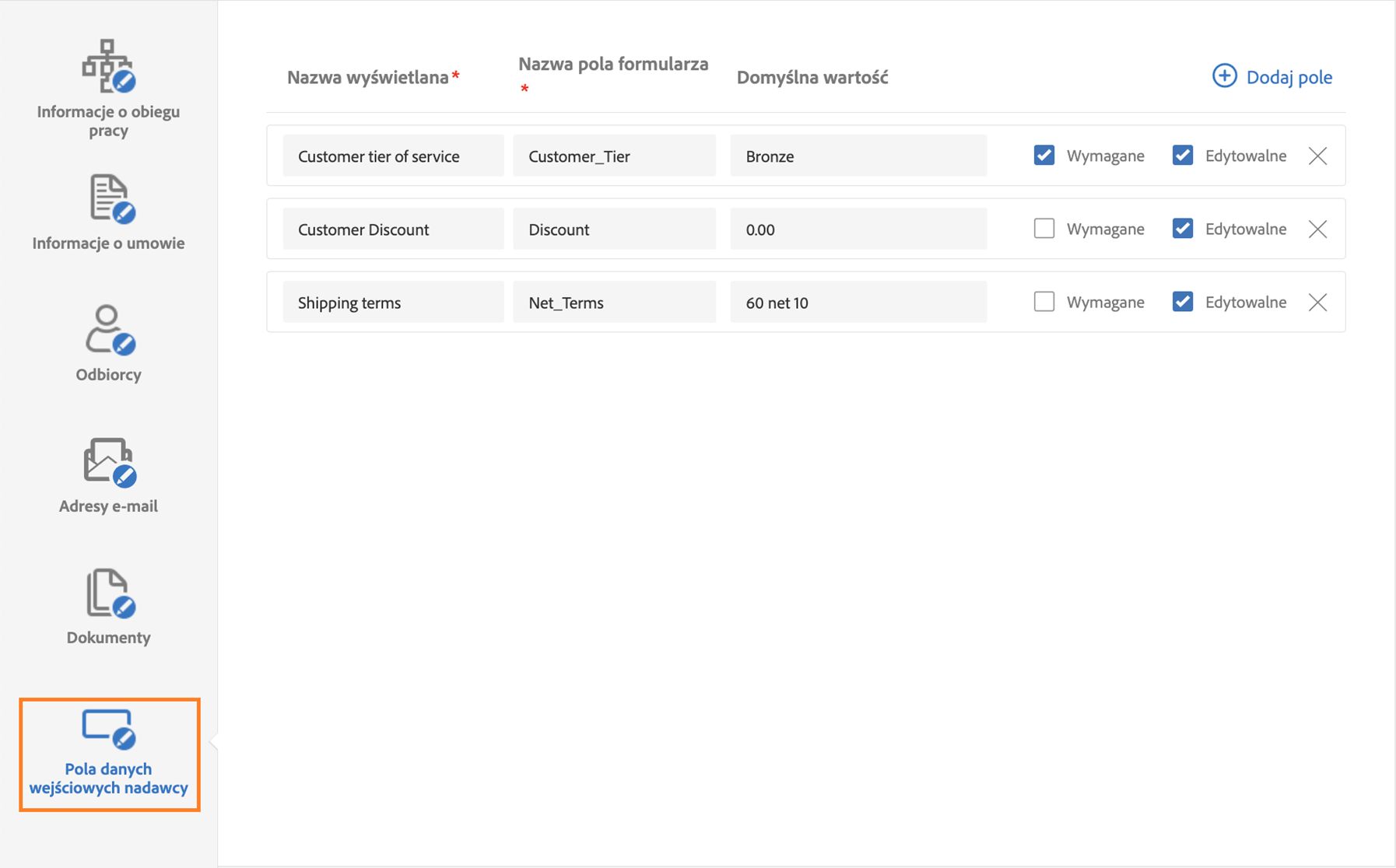
Task: Click the plus icon beside Dodaj pole
Action: [x=1224, y=76]
